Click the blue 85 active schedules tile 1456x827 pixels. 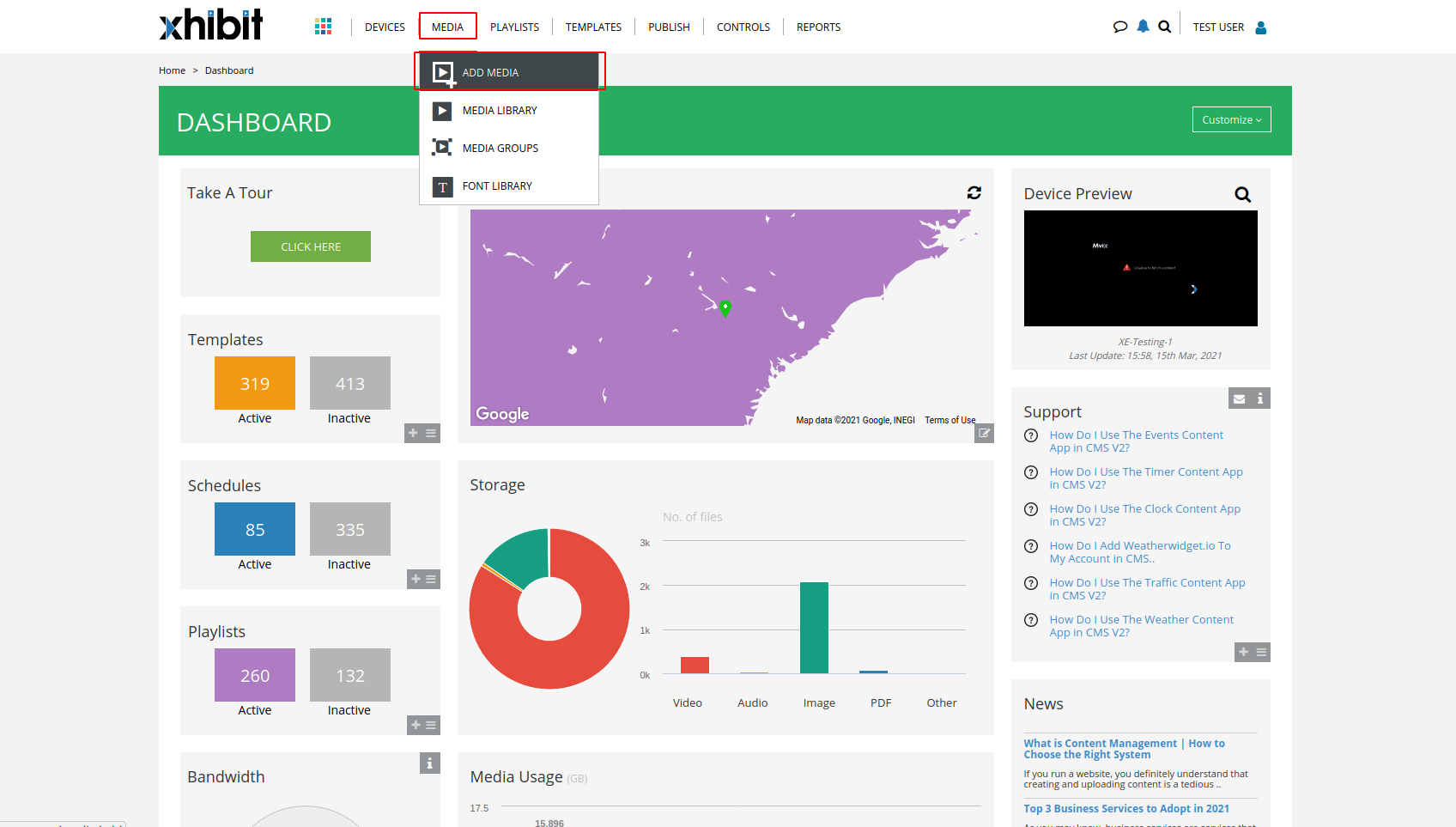tap(255, 529)
